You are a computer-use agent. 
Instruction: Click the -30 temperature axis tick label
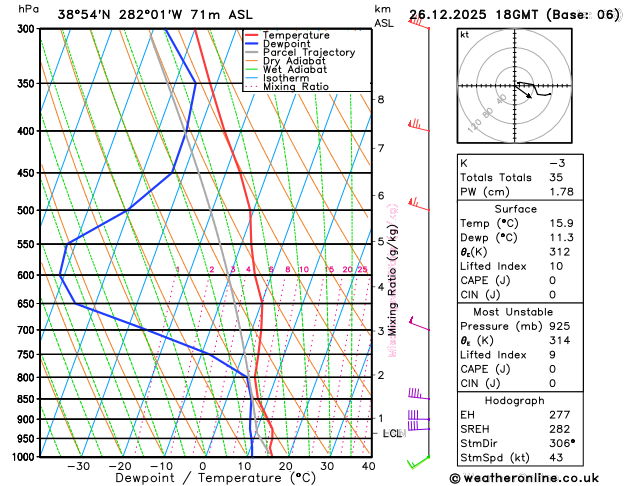coord(78,466)
